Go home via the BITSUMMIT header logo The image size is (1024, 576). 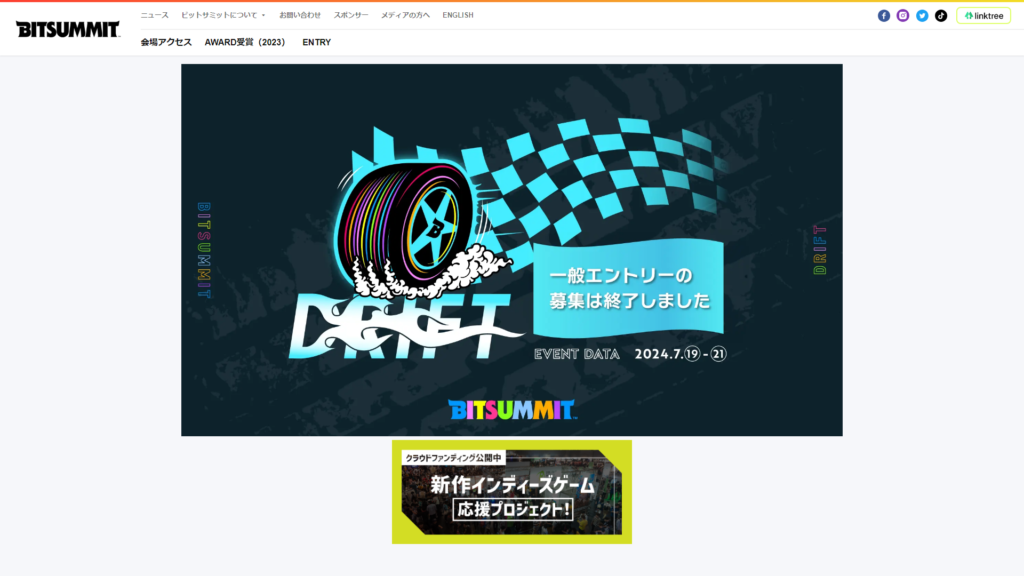coord(68,29)
